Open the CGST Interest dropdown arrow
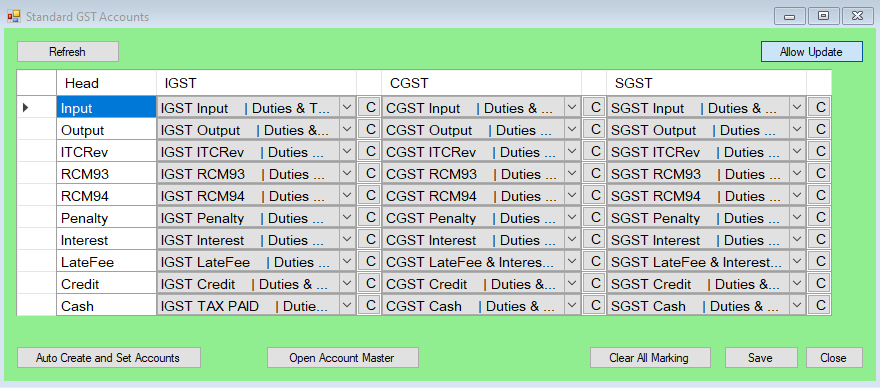The width and height of the screenshot is (880, 388). 572,240
